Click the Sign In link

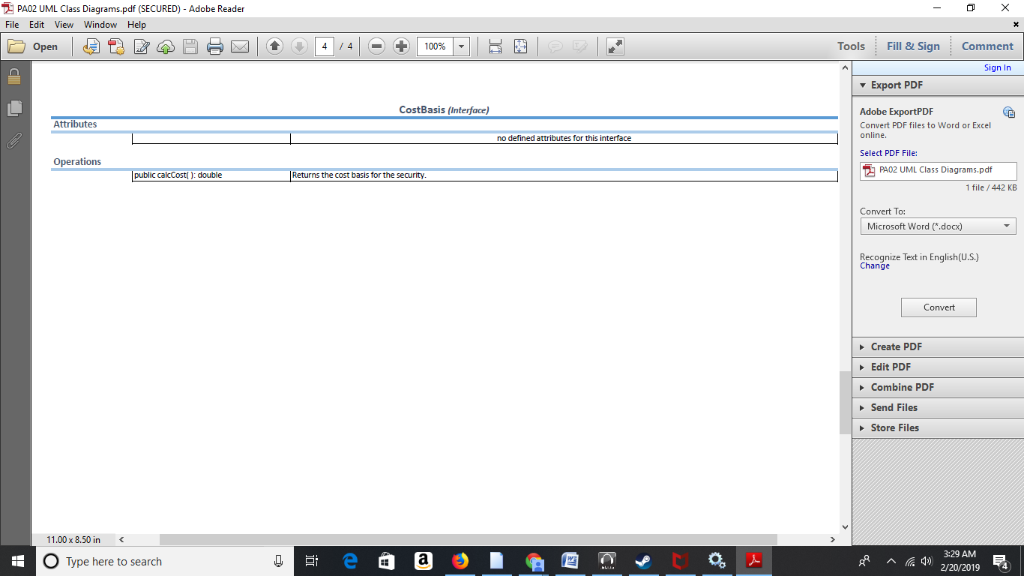click(996, 67)
